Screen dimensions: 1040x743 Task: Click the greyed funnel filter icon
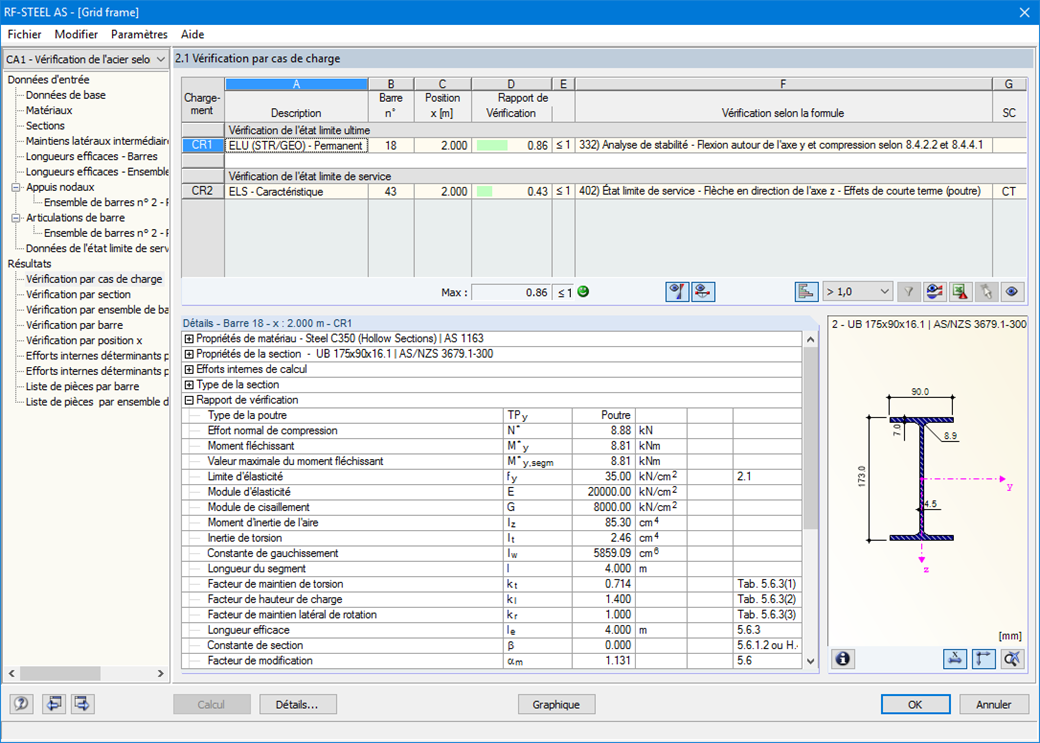click(x=909, y=292)
